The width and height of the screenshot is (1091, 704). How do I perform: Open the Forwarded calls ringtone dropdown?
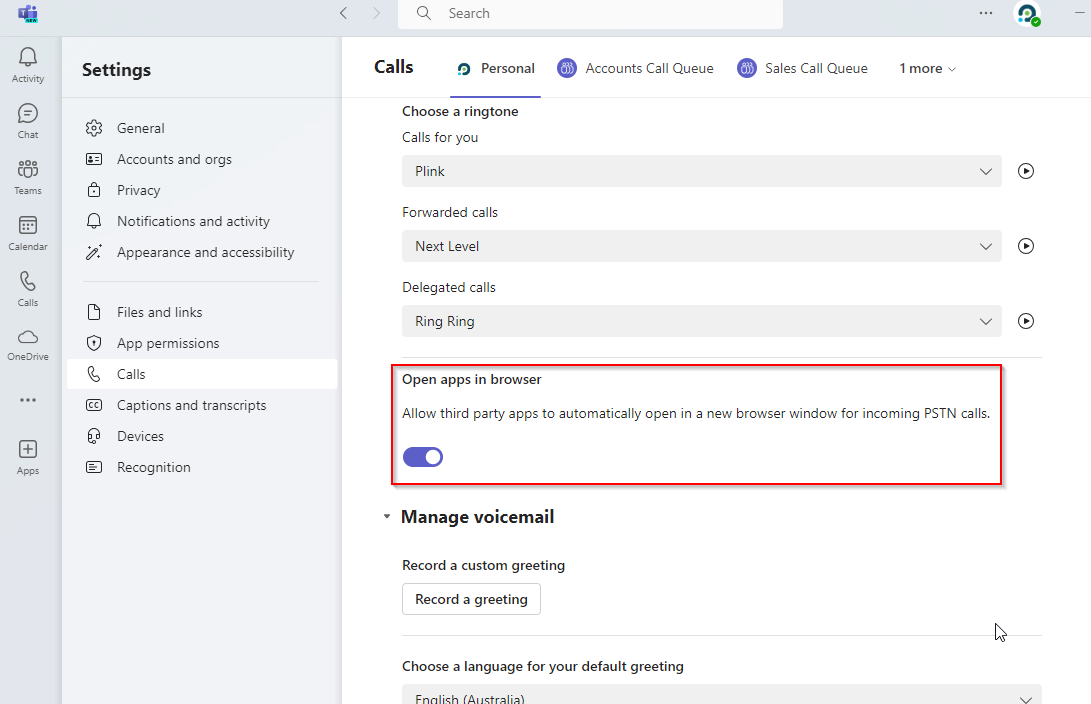point(701,246)
